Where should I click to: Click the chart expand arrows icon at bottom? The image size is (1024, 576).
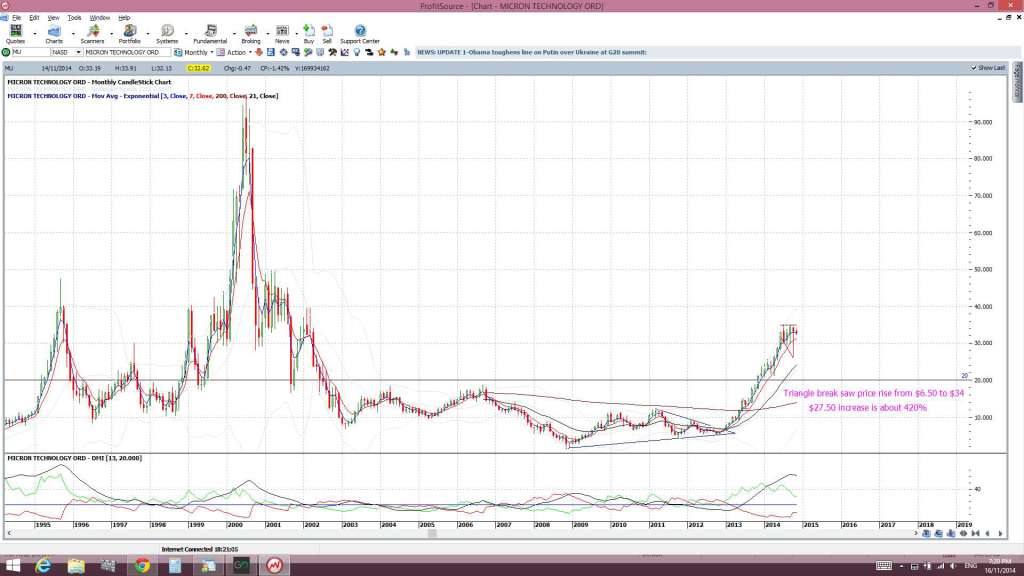tap(963, 534)
